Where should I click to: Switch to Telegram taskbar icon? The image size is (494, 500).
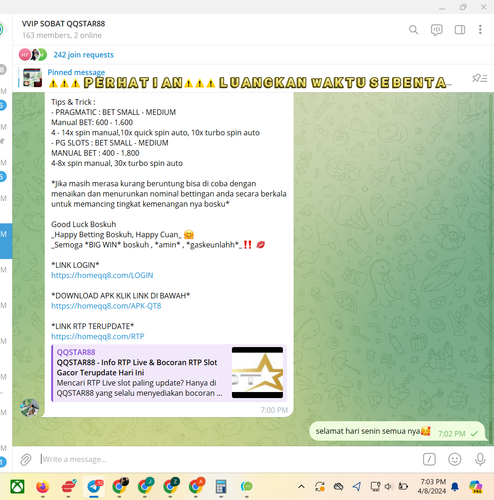click(94, 487)
